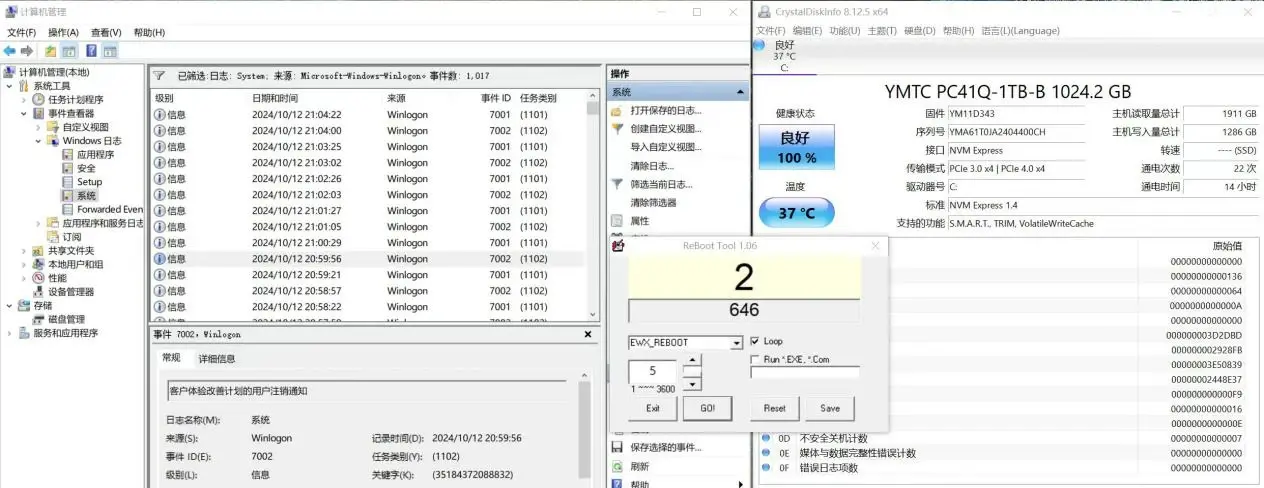Click the 事件 ID column header
The height and width of the screenshot is (488, 1264).
496,98
